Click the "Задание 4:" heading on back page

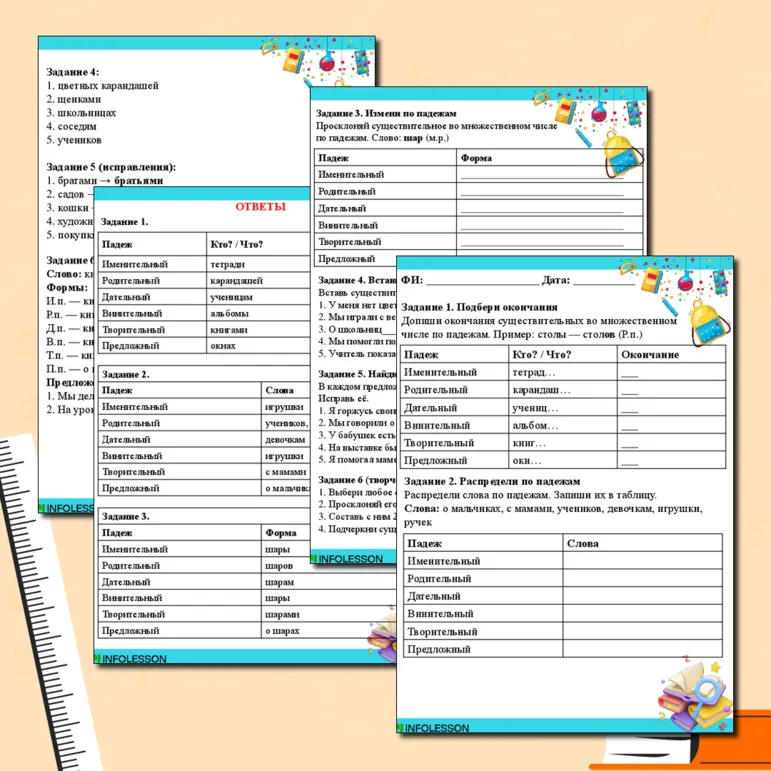click(72, 72)
